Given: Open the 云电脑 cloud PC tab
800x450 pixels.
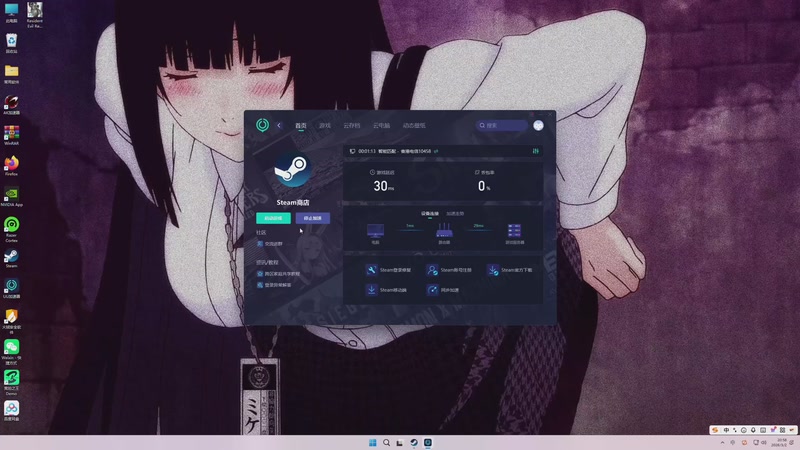Looking at the screenshot, I should [x=381, y=125].
